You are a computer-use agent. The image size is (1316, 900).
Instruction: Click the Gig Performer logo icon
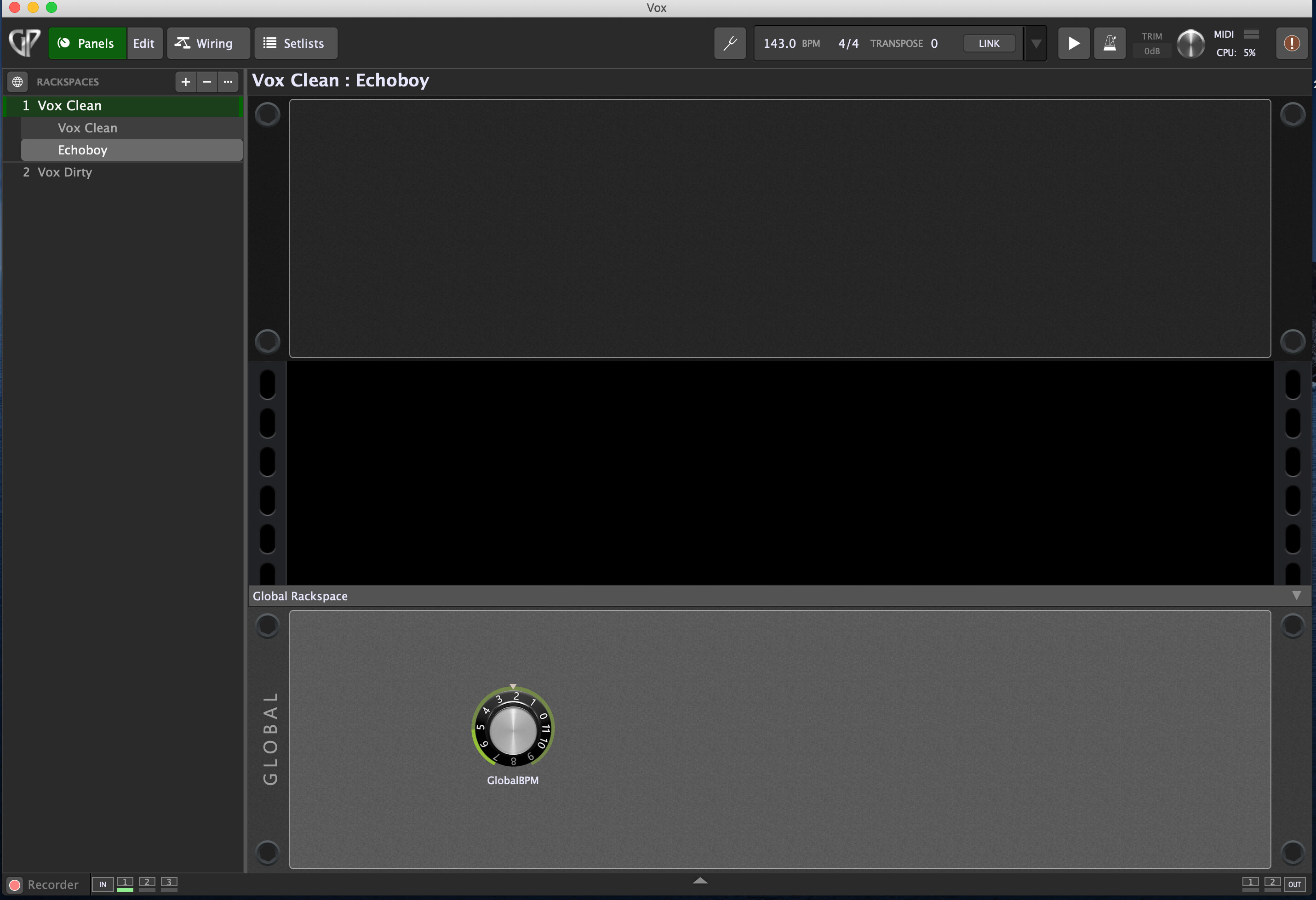pyautogui.click(x=24, y=43)
